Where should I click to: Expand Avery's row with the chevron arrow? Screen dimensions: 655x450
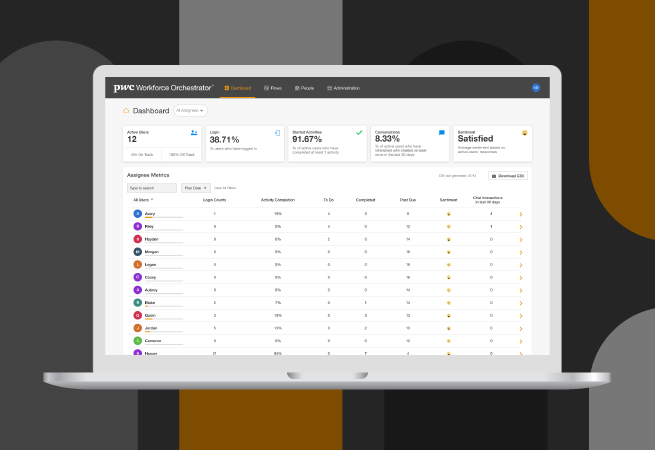pos(521,214)
